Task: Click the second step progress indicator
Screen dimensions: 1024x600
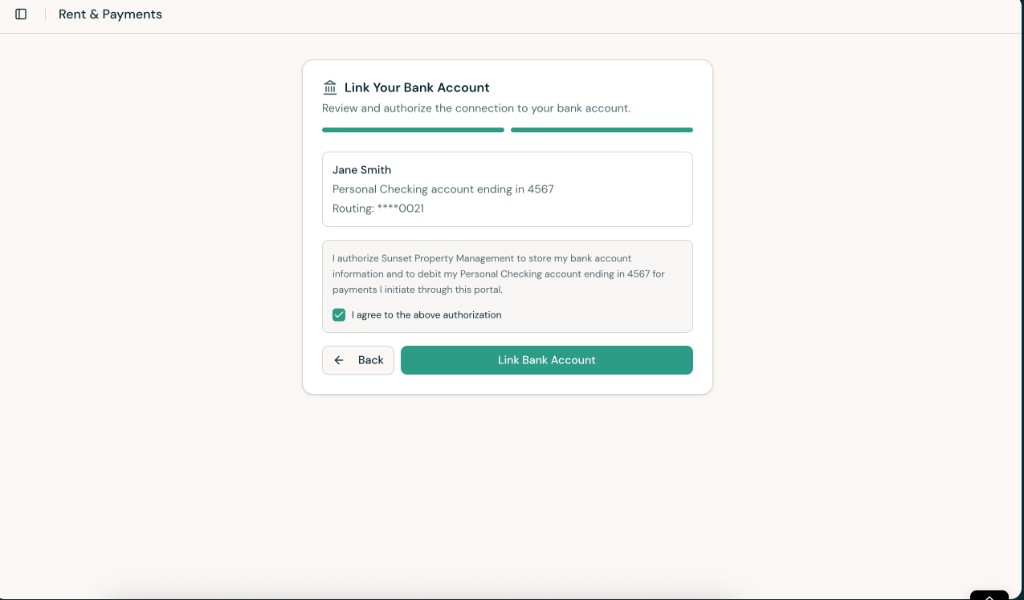Action: pos(601,129)
